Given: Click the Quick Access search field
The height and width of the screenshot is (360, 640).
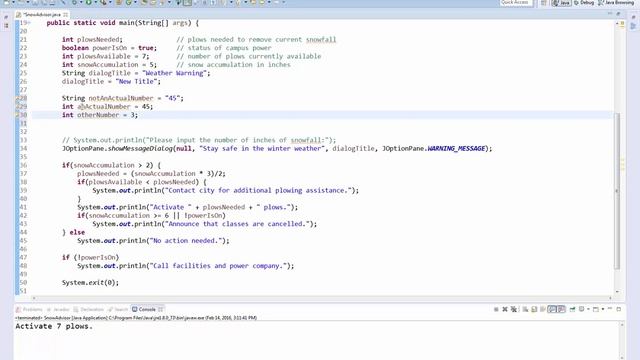Looking at the screenshot, I should pyautogui.click(x=516, y=2).
